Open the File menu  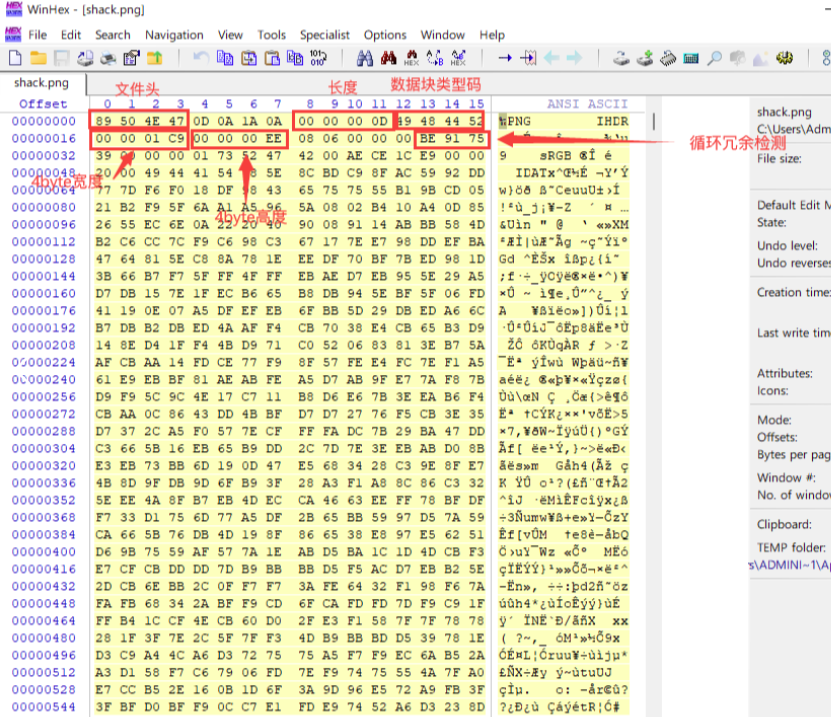(38, 34)
